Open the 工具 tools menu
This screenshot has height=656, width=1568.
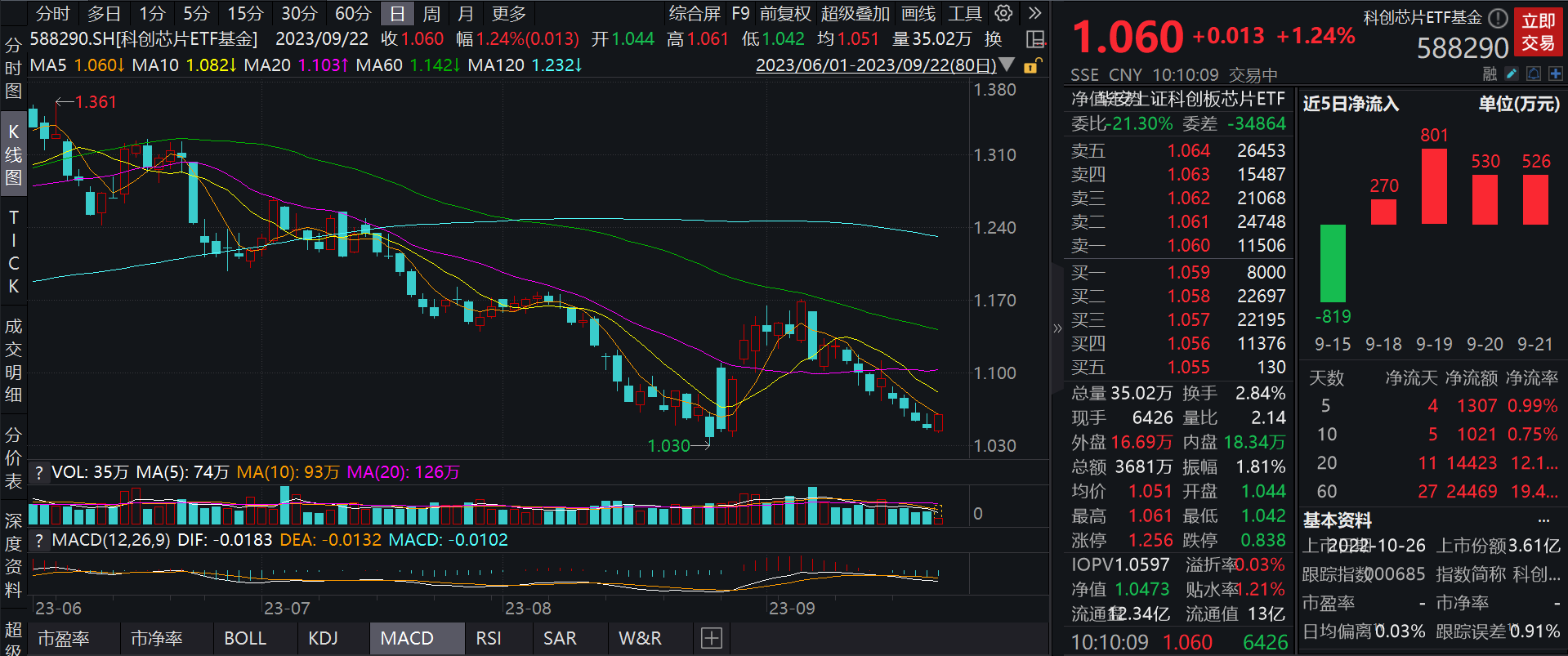(965, 14)
